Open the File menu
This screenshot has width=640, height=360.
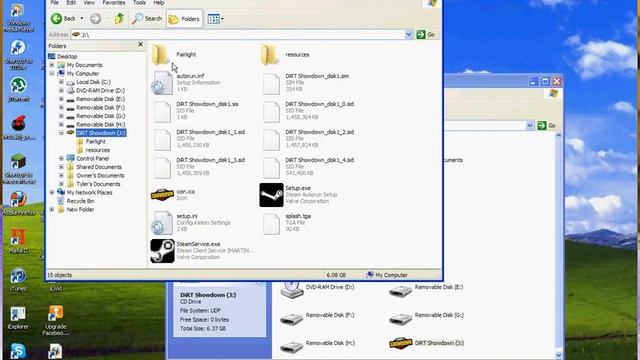pos(54,2)
